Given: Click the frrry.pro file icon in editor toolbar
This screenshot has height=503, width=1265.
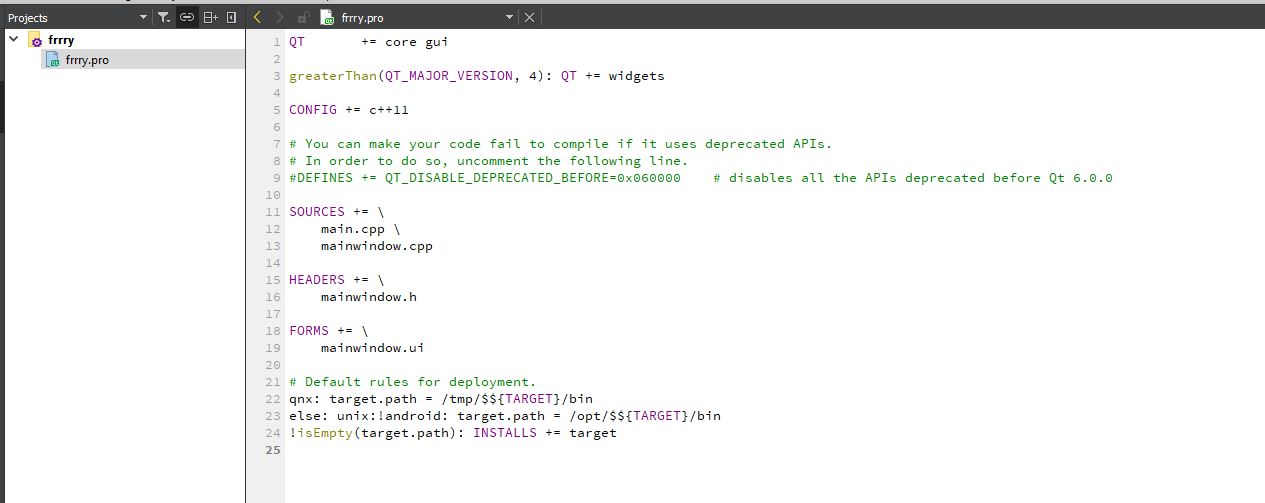Looking at the screenshot, I should pyautogui.click(x=327, y=17).
